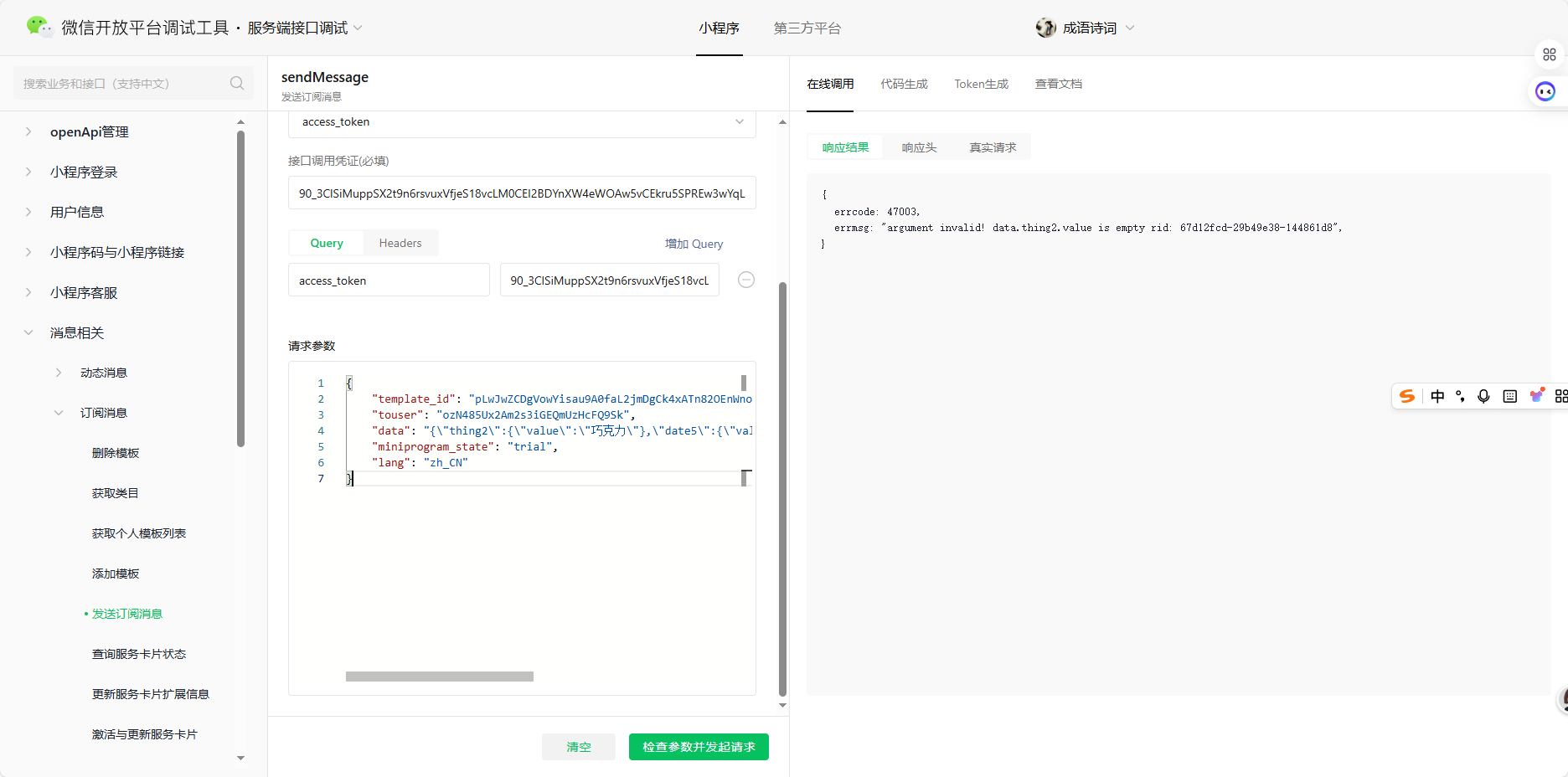
Task: Open the 发送订阅消息 API
Action: (127, 614)
